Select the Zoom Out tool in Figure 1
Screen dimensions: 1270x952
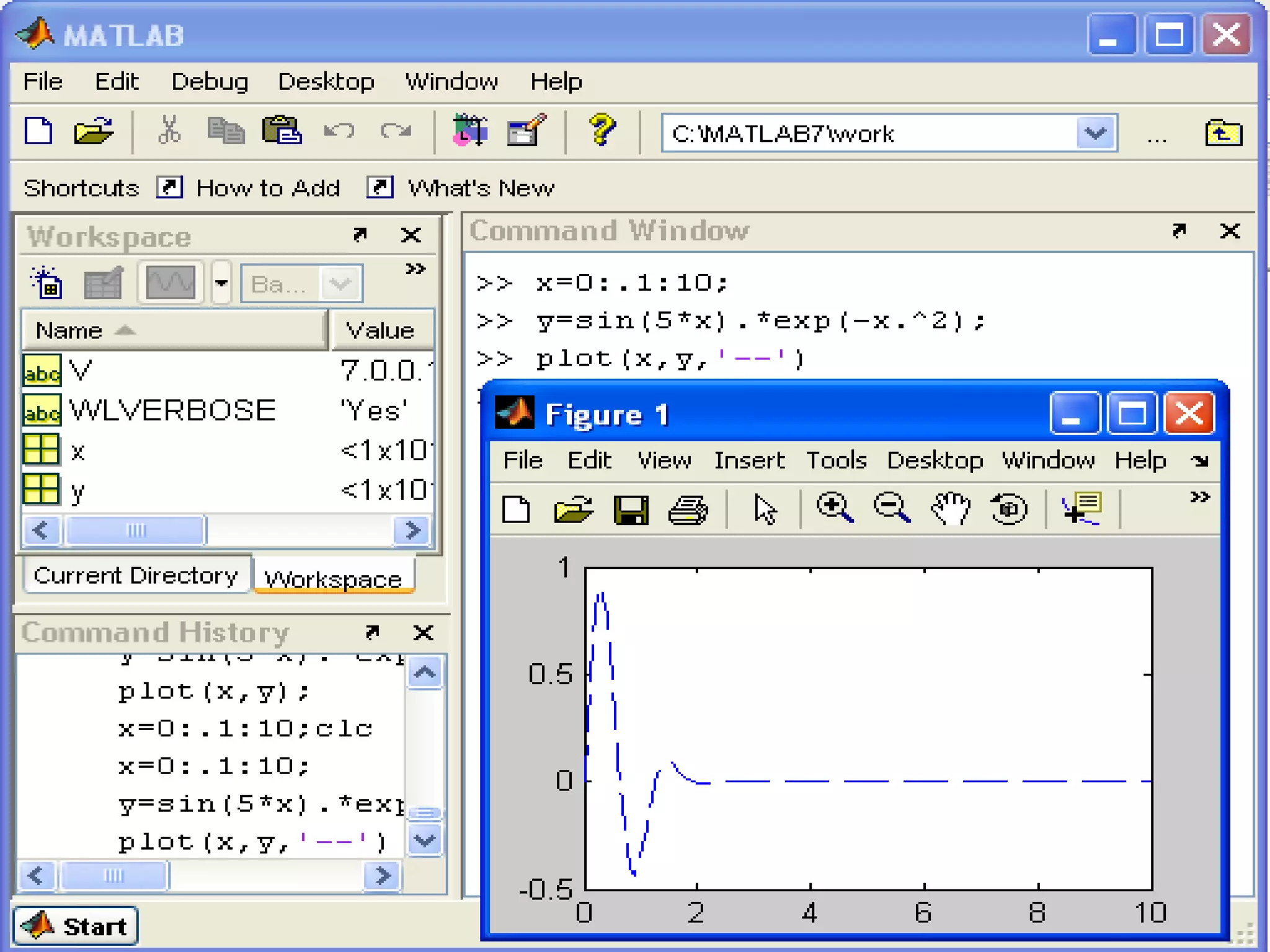(x=891, y=509)
